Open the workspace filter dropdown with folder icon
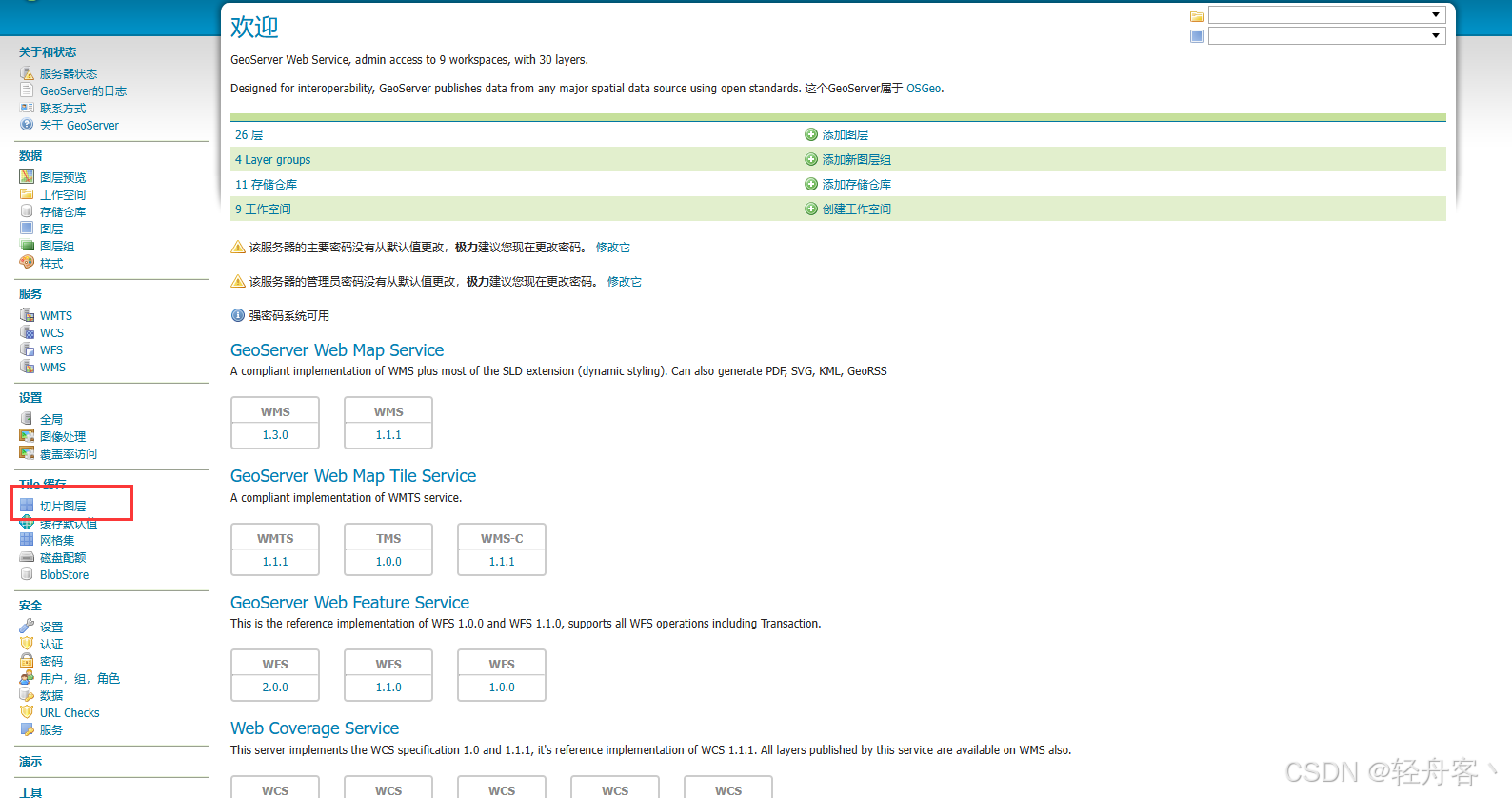This screenshot has width=1512, height=798. 1326,15
